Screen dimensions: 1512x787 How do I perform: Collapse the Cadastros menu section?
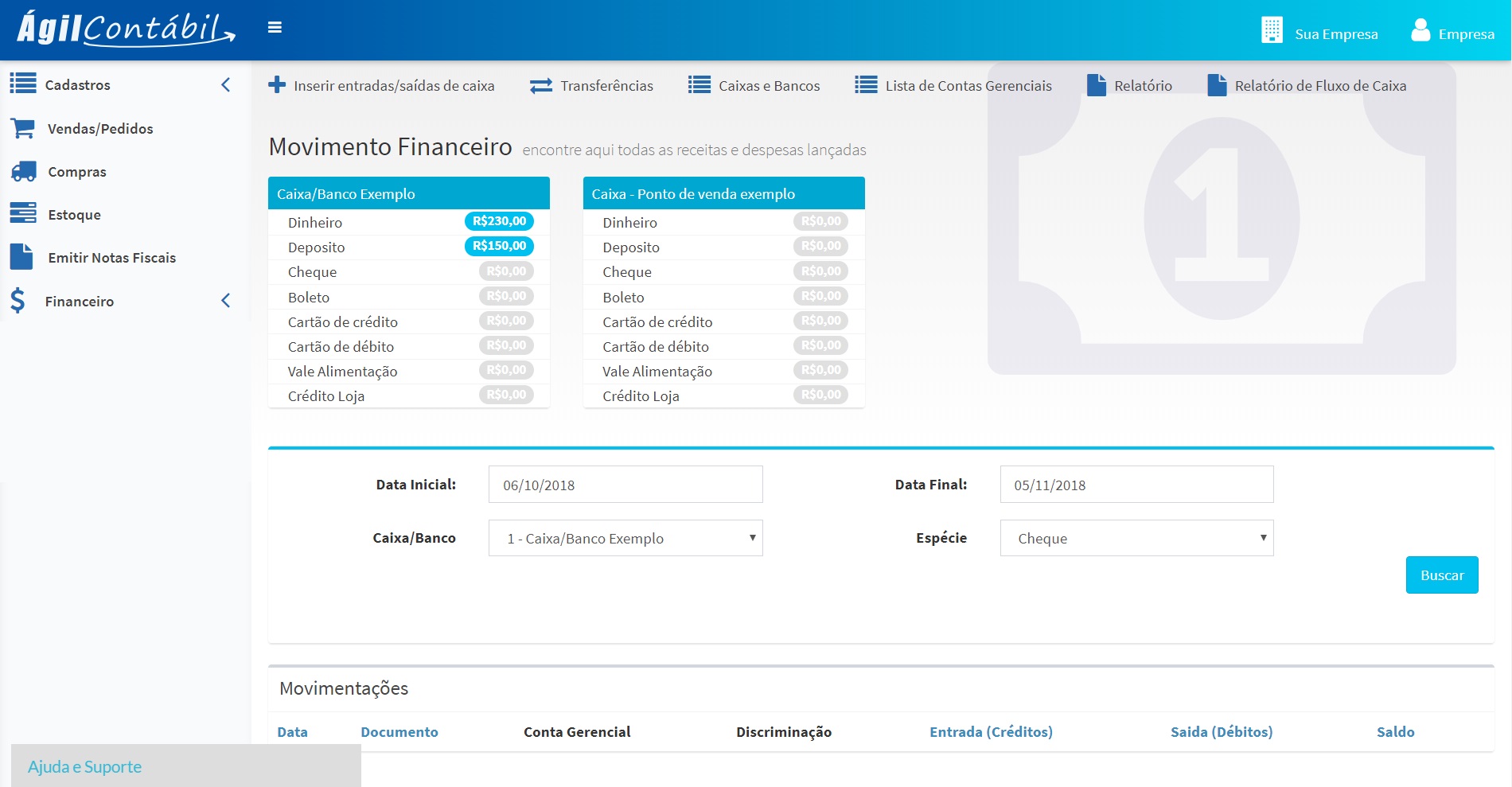[x=225, y=84]
